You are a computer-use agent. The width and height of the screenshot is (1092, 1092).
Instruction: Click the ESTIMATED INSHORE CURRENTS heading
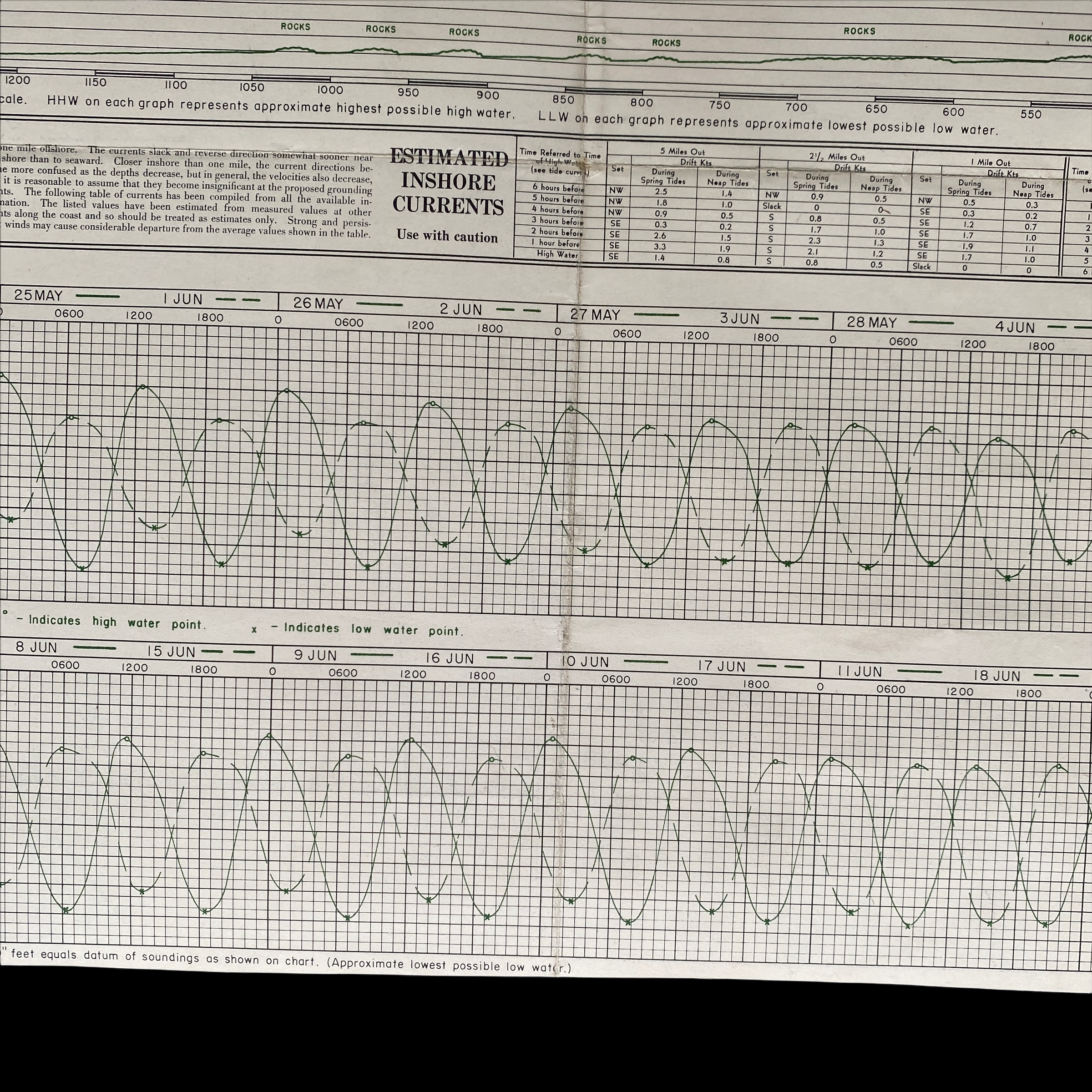(x=448, y=182)
